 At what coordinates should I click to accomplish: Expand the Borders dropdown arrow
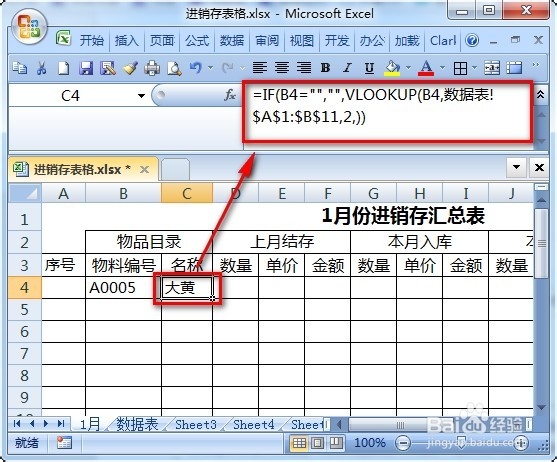click(x=475, y=67)
